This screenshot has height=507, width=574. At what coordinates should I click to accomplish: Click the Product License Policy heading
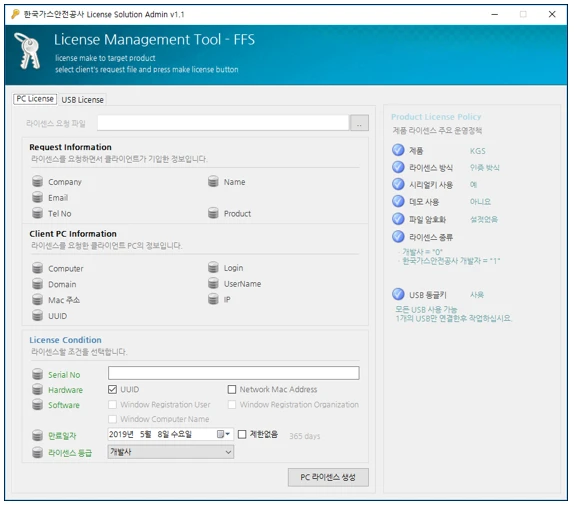tap(437, 117)
